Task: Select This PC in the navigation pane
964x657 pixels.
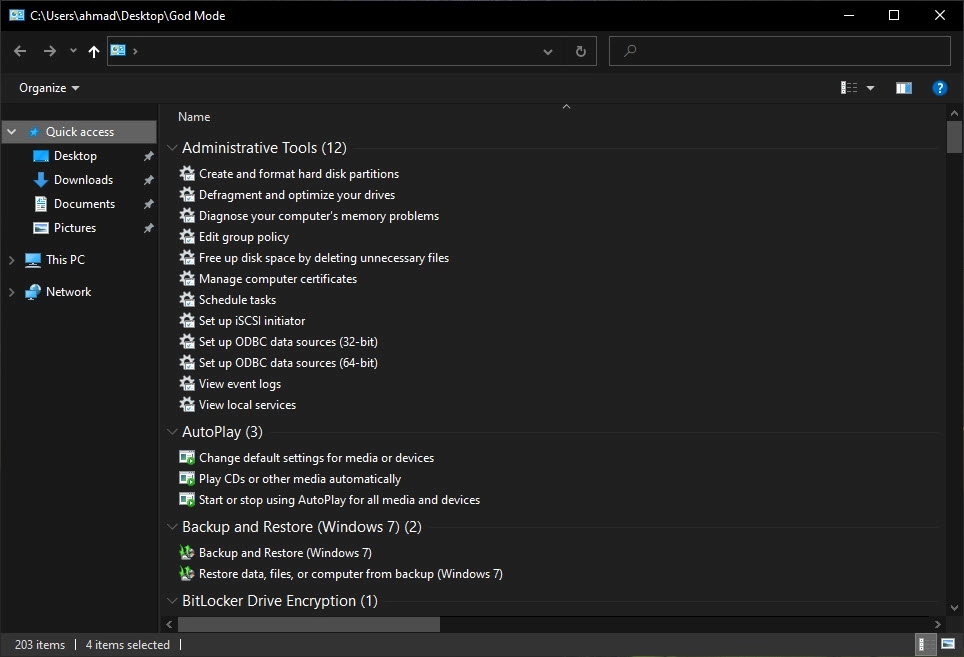Action: [65, 259]
